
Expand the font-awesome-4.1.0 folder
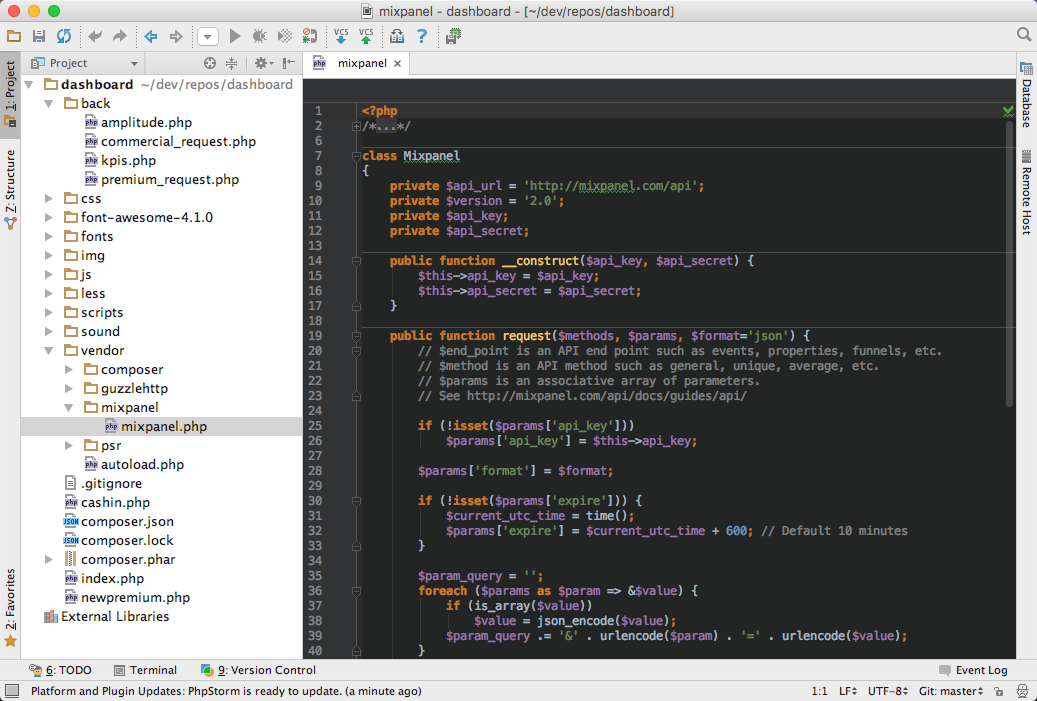(x=49, y=218)
